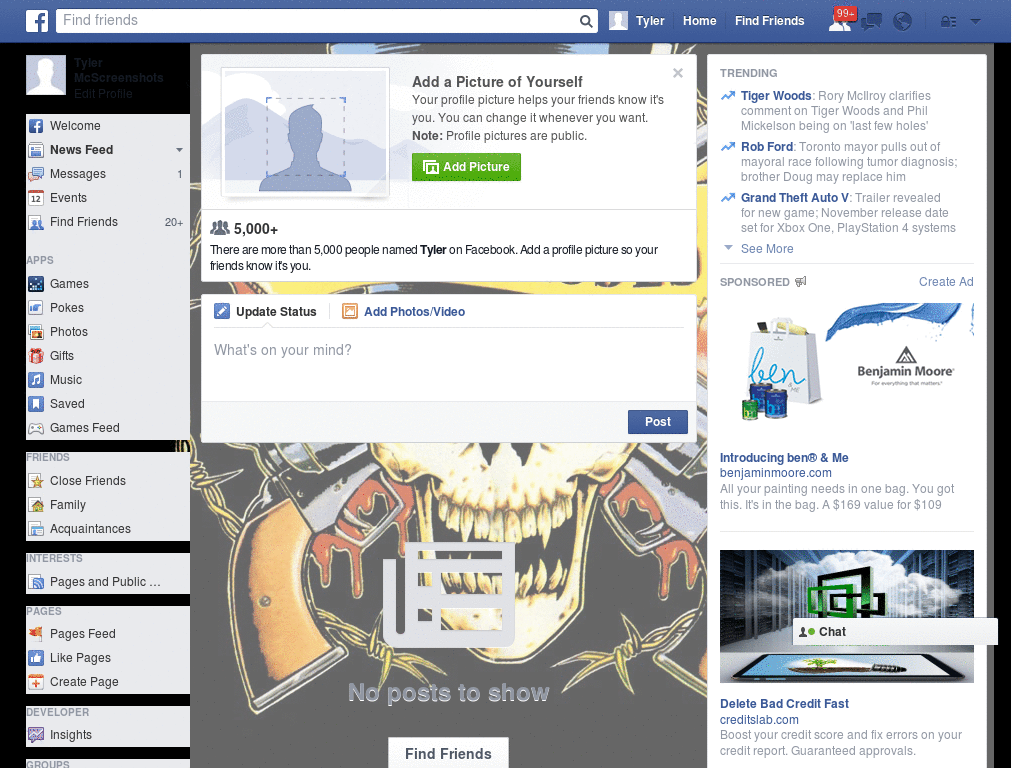Open the messages icon in top bar
Image resolution: width=1024 pixels, height=768 pixels.
coord(871,22)
